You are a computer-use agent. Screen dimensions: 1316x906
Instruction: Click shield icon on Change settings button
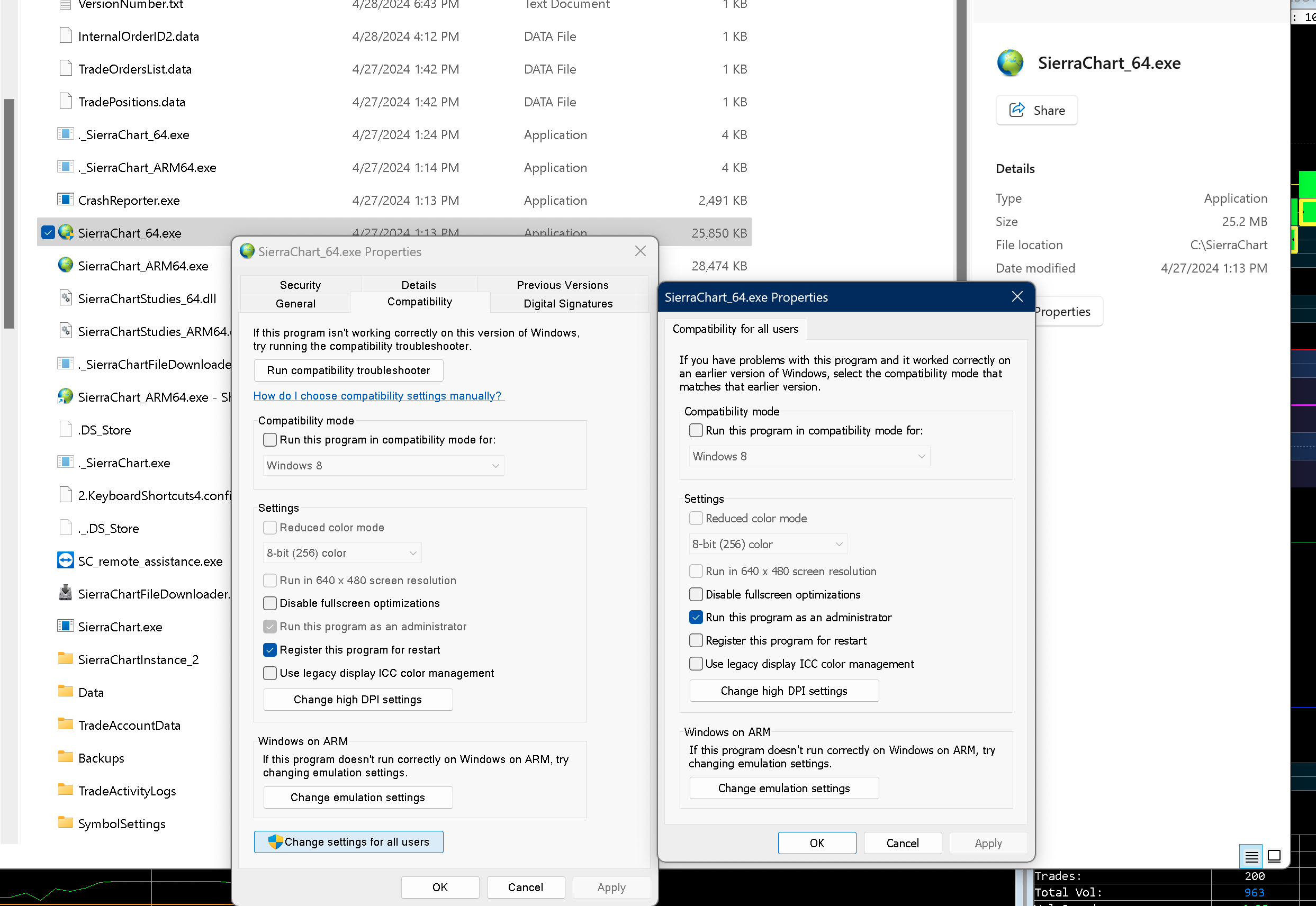[x=275, y=842]
